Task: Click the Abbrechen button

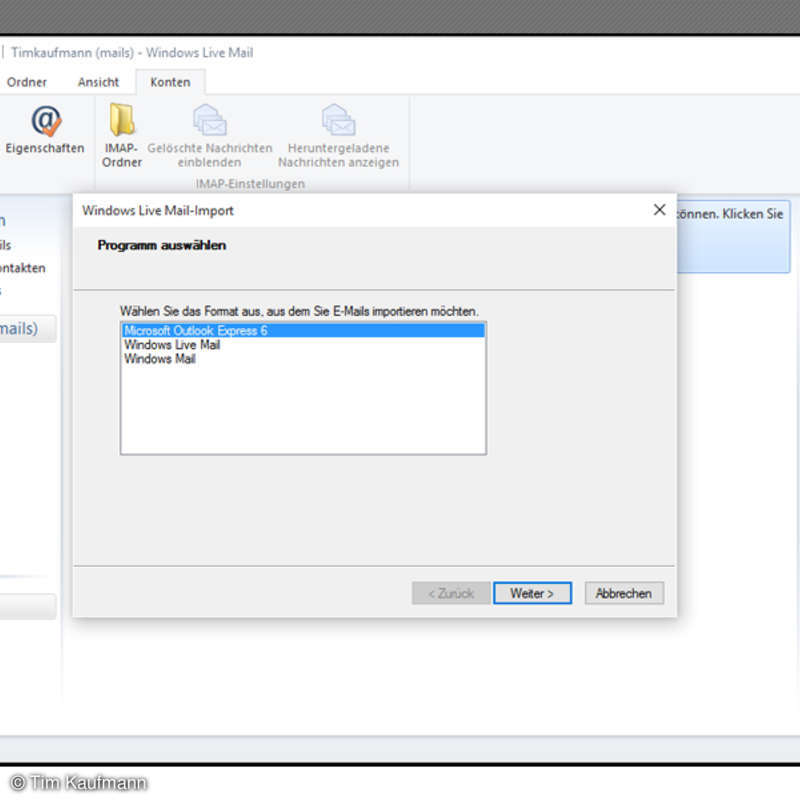Action: [x=624, y=593]
